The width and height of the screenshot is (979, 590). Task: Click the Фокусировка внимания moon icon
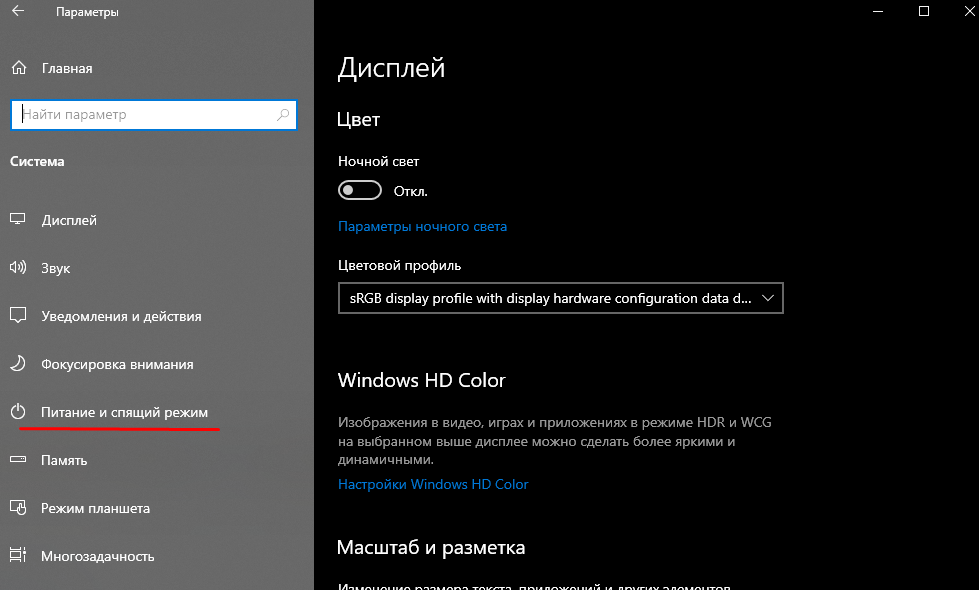[18, 364]
